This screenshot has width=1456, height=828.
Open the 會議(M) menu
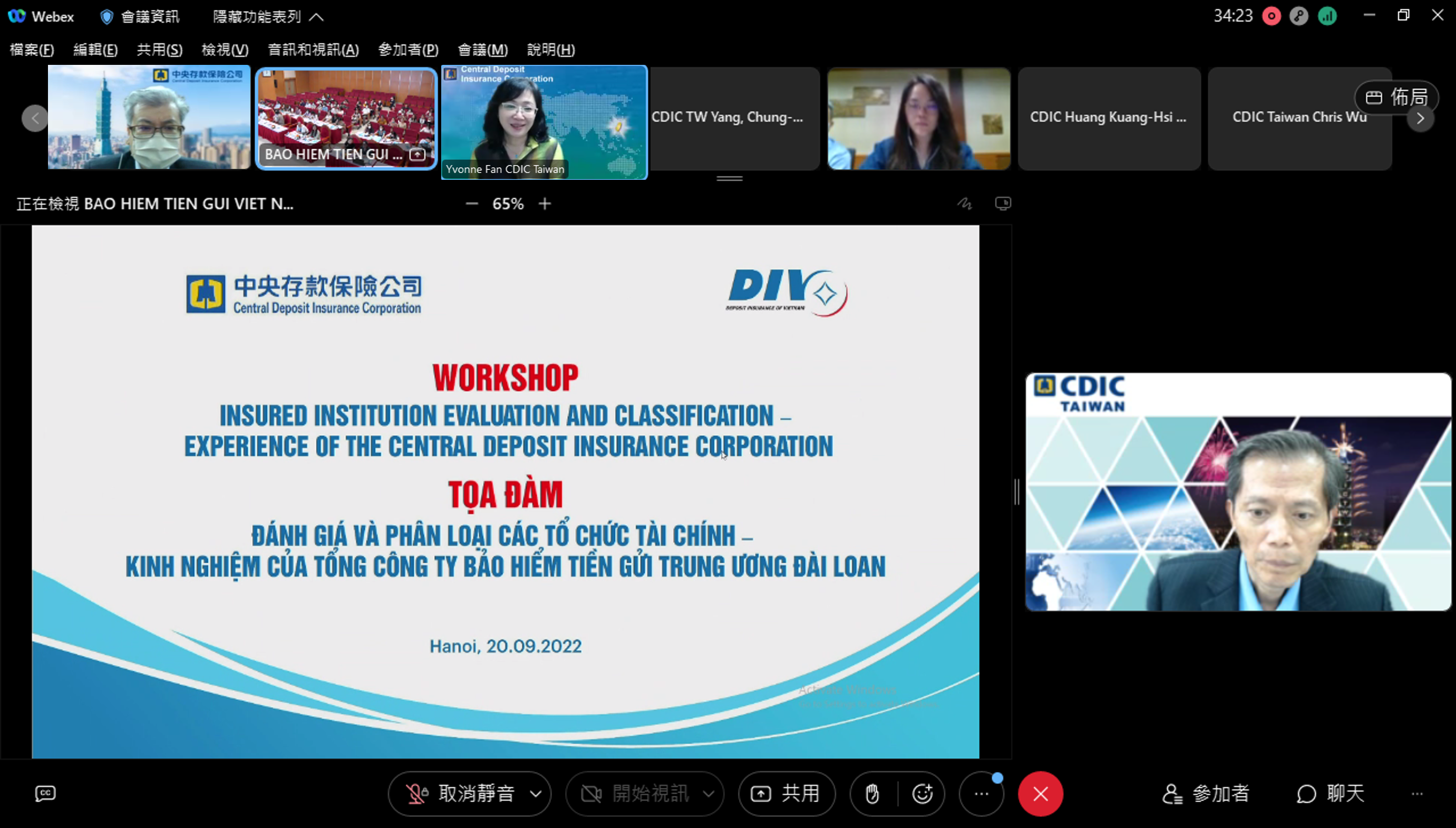(x=483, y=50)
